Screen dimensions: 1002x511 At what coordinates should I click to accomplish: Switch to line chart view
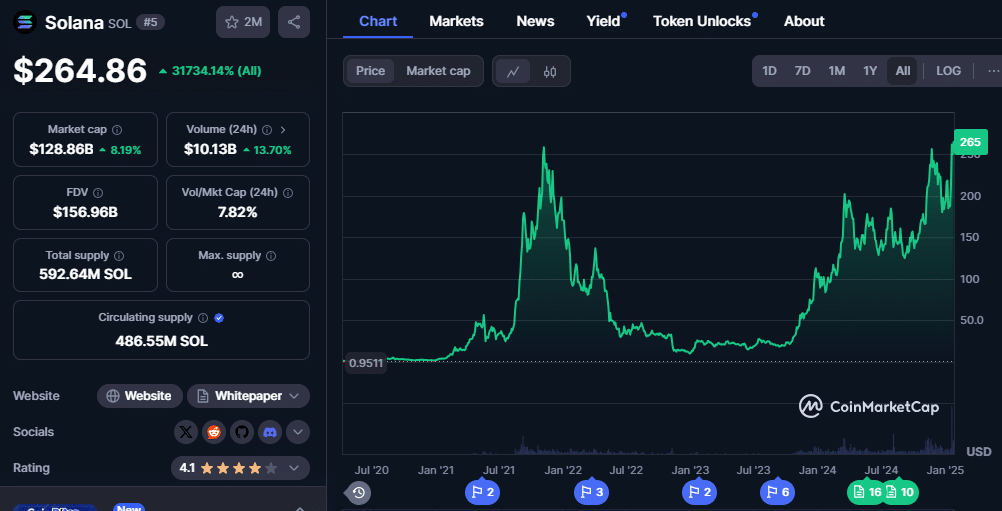(x=513, y=71)
